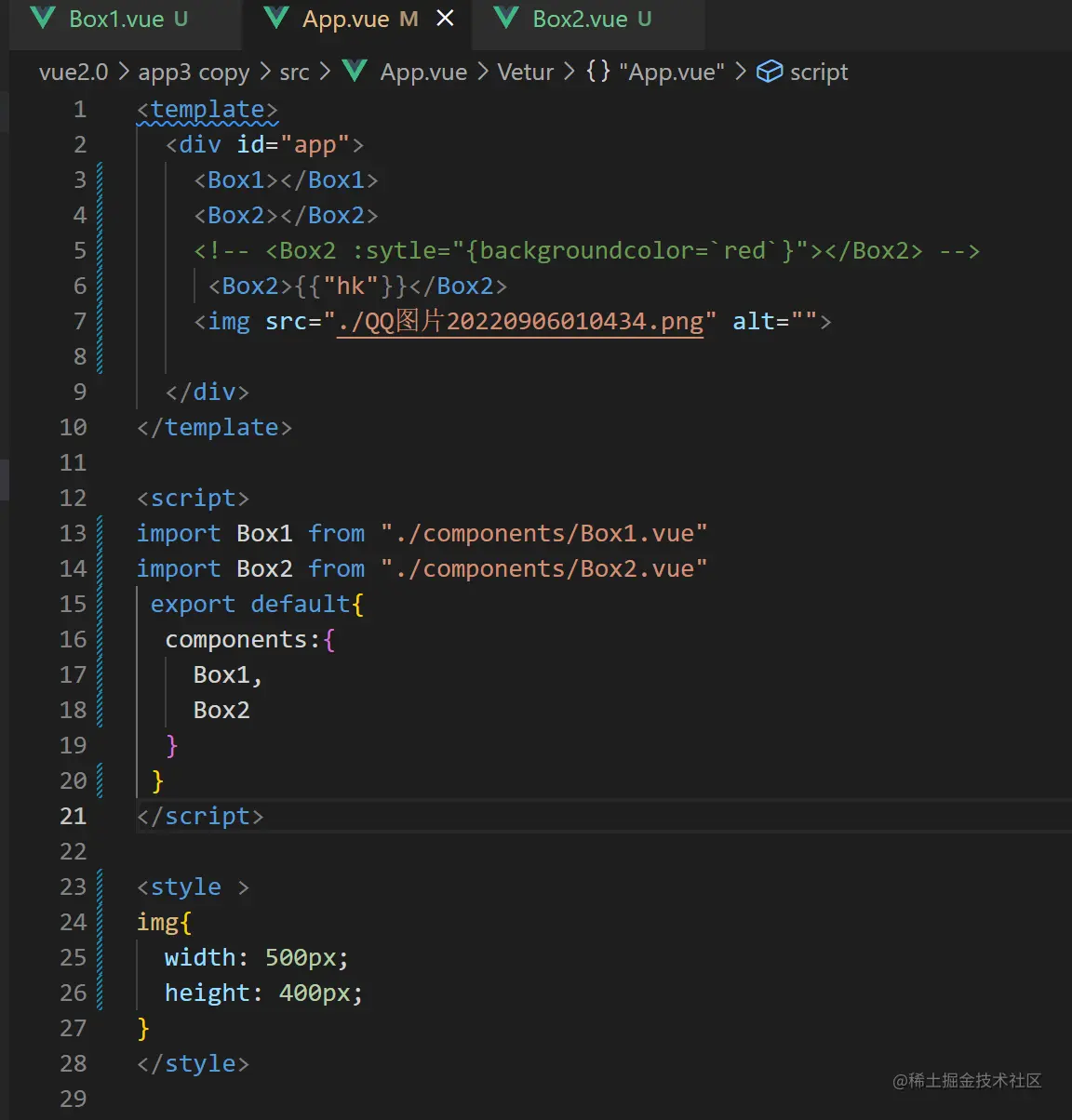Click the div id="app" opening tag
The image size is (1072, 1120).
point(264,145)
